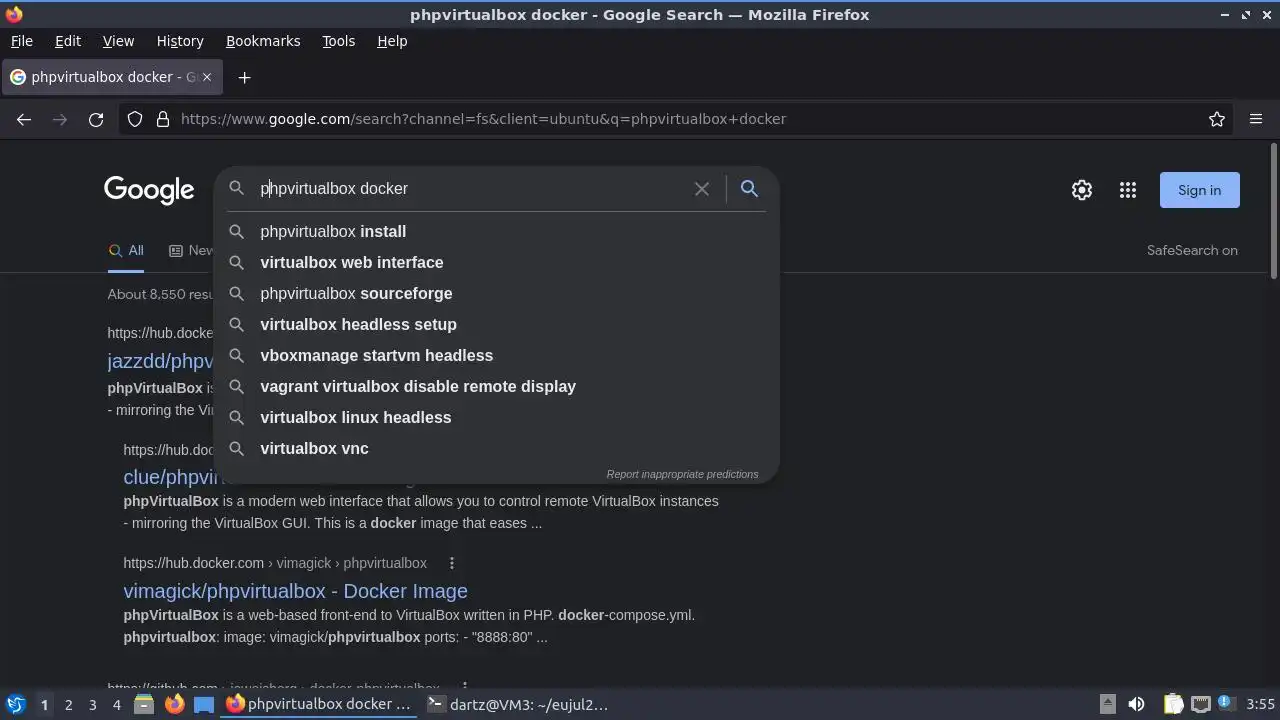Clear the search box with the X icon
The image size is (1280, 720).
click(x=702, y=188)
